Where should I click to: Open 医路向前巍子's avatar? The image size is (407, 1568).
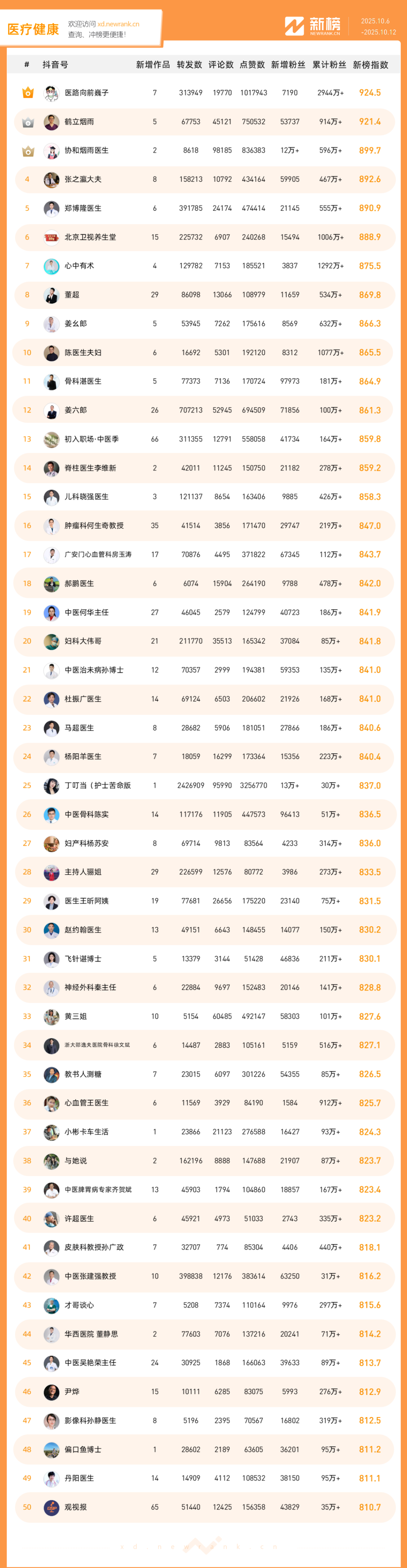pos(51,93)
